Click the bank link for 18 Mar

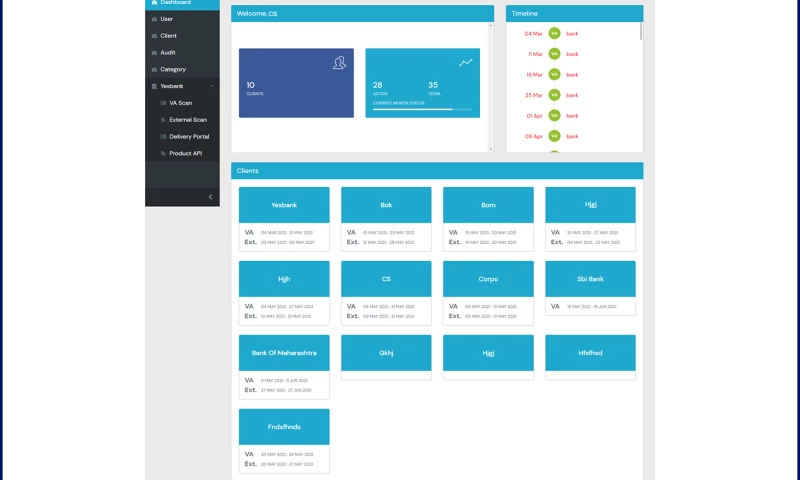[572, 74]
